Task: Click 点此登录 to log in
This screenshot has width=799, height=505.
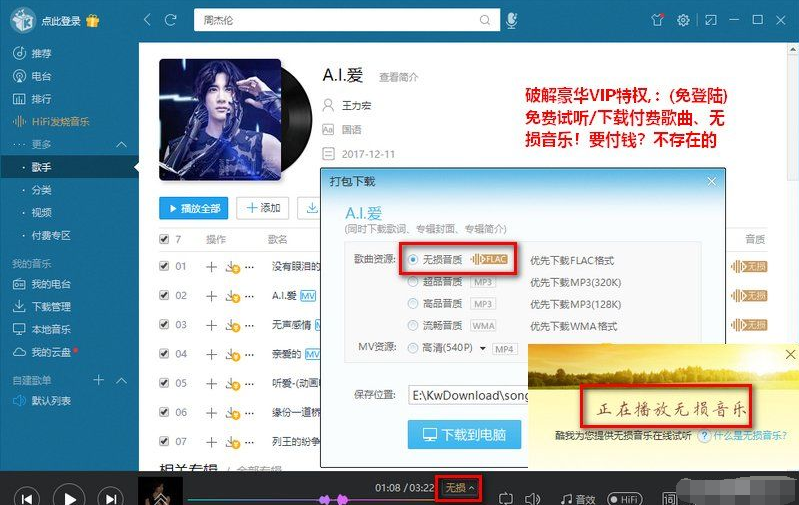Action: [61, 21]
